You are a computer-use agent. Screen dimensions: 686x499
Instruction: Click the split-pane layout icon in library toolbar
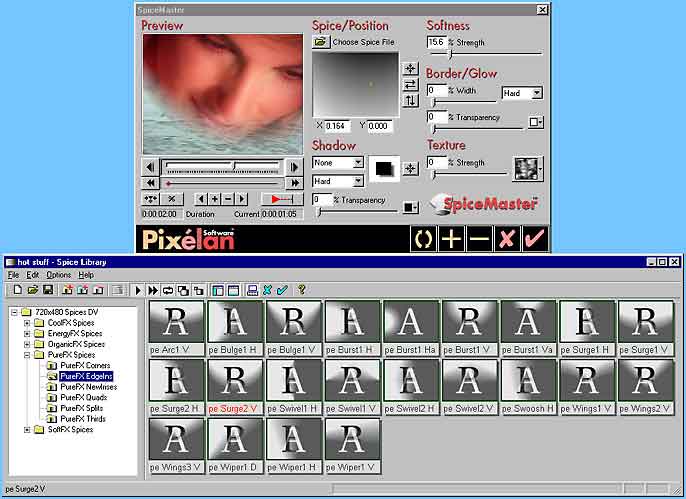click(217, 290)
